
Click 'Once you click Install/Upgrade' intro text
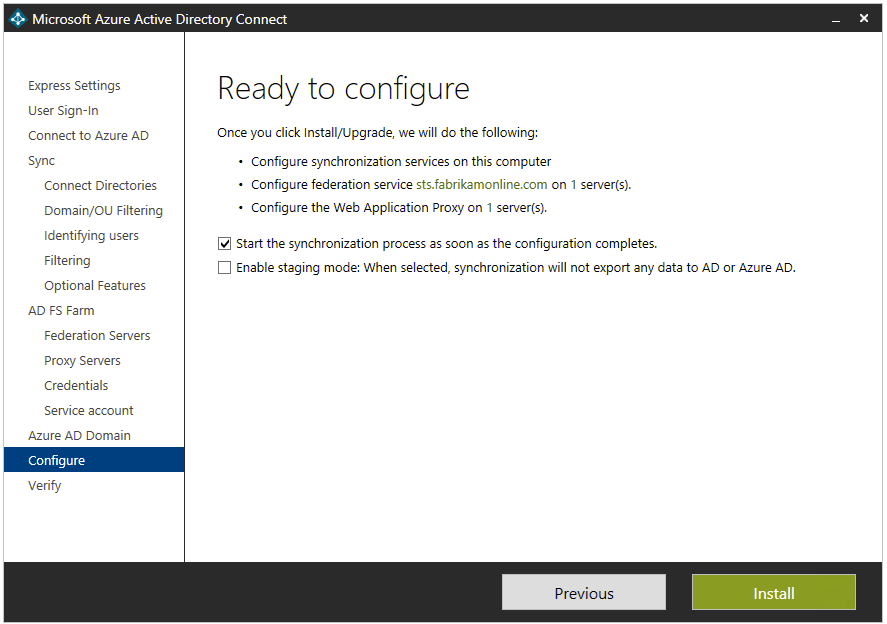377,132
